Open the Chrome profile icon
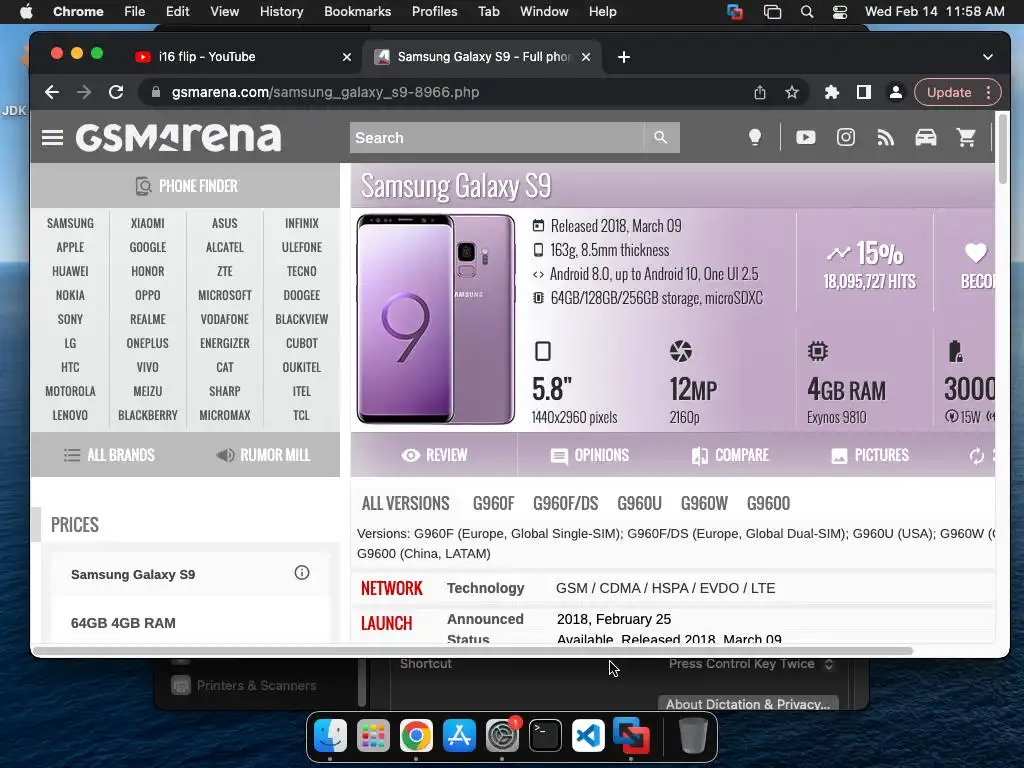 tap(896, 93)
